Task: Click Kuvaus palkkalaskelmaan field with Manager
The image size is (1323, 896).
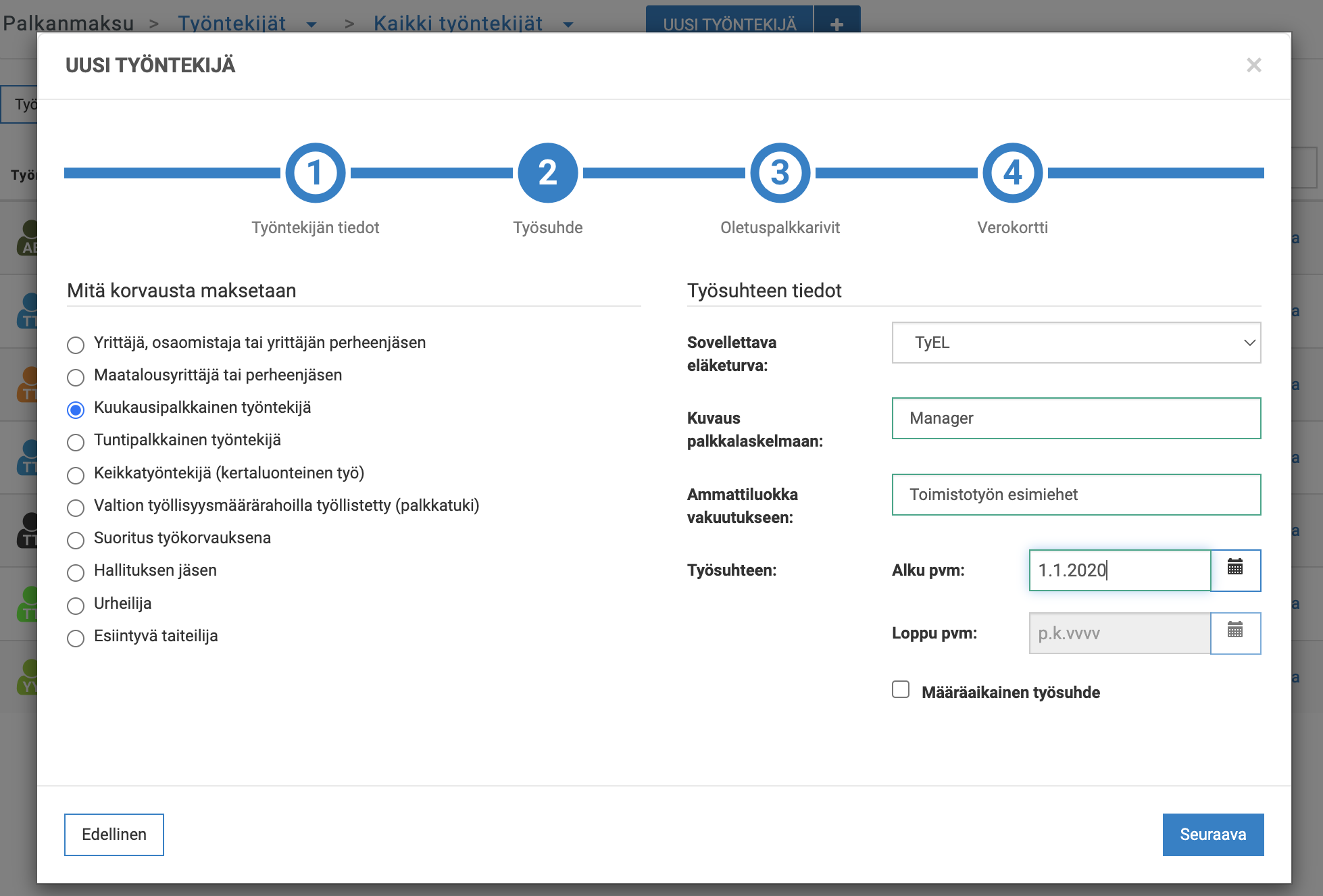Action: coord(1076,418)
